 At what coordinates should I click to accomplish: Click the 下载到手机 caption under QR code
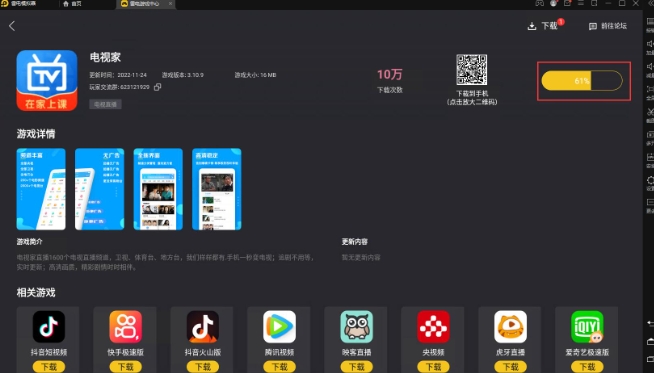click(x=472, y=93)
